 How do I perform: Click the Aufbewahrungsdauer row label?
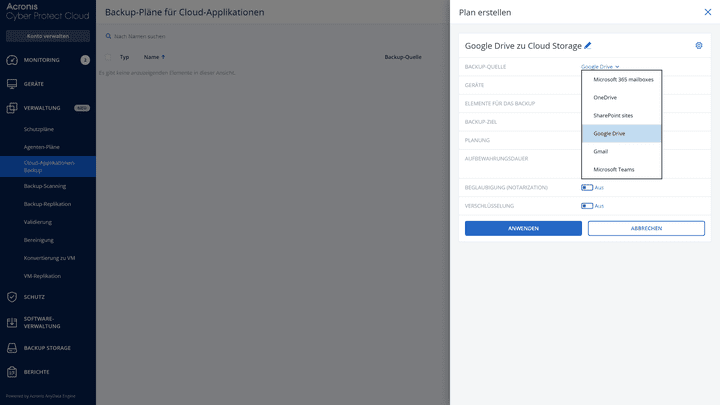(496, 158)
